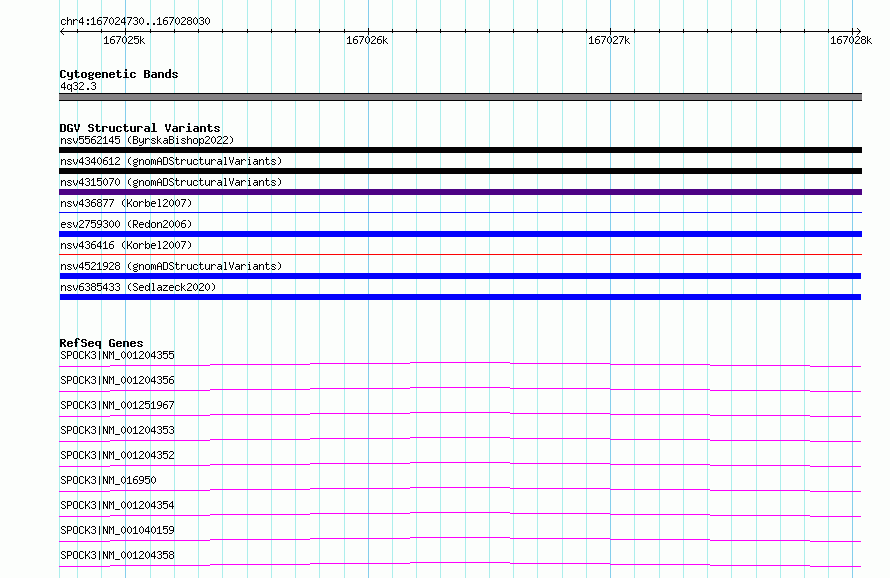Viewport: 890px width, 578px height.
Task: Click SPOCK3|NM_001251967 transcript label
Action: [x=117, y=405]
